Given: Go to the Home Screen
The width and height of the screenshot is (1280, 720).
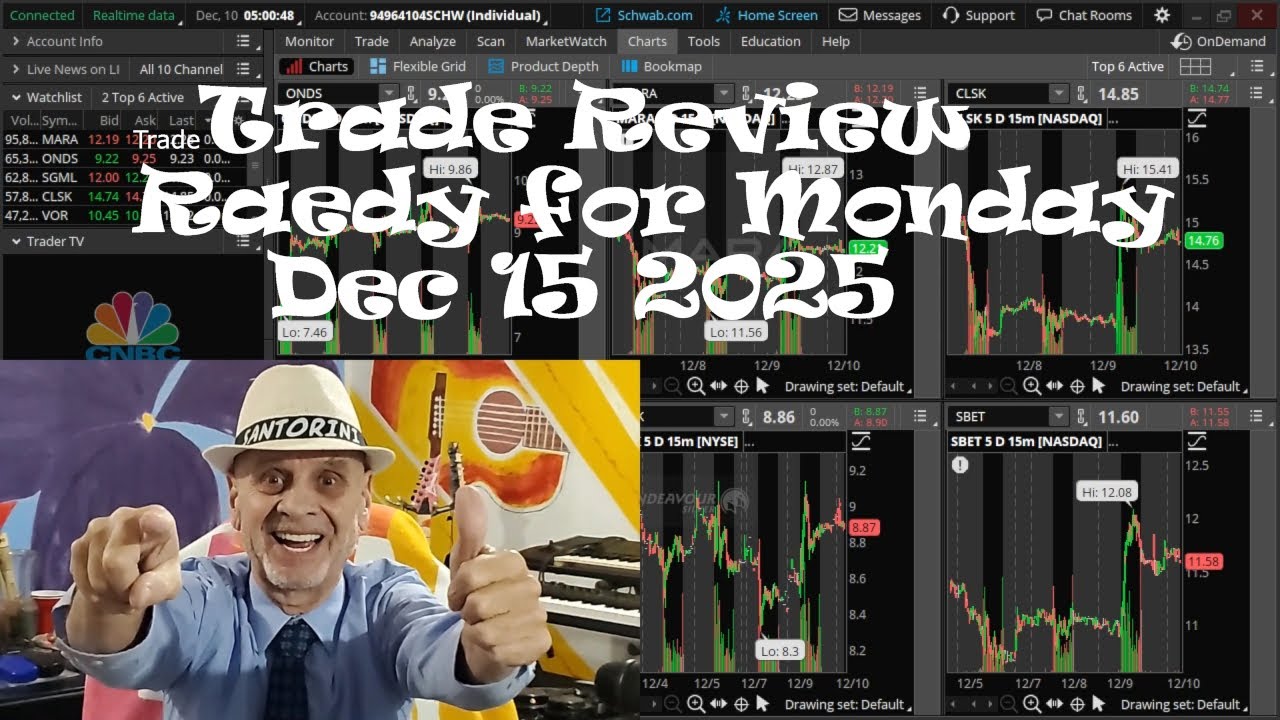Looking at the screenshot, I should point(767,15).
